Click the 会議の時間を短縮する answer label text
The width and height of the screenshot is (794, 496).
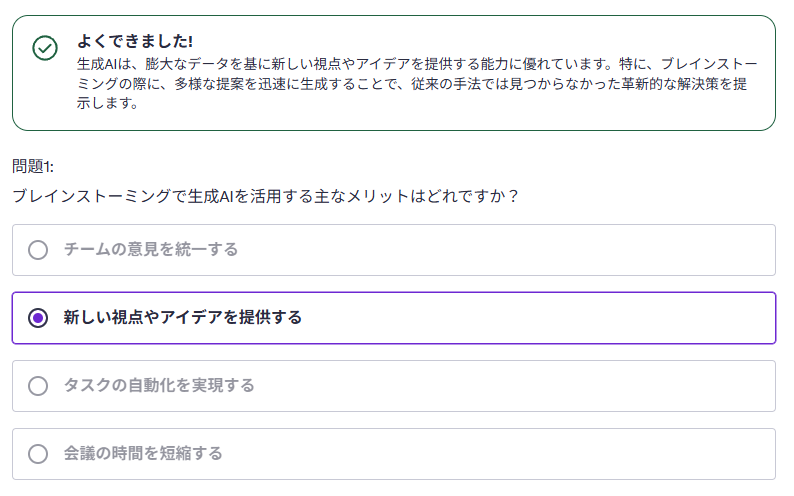143,453
